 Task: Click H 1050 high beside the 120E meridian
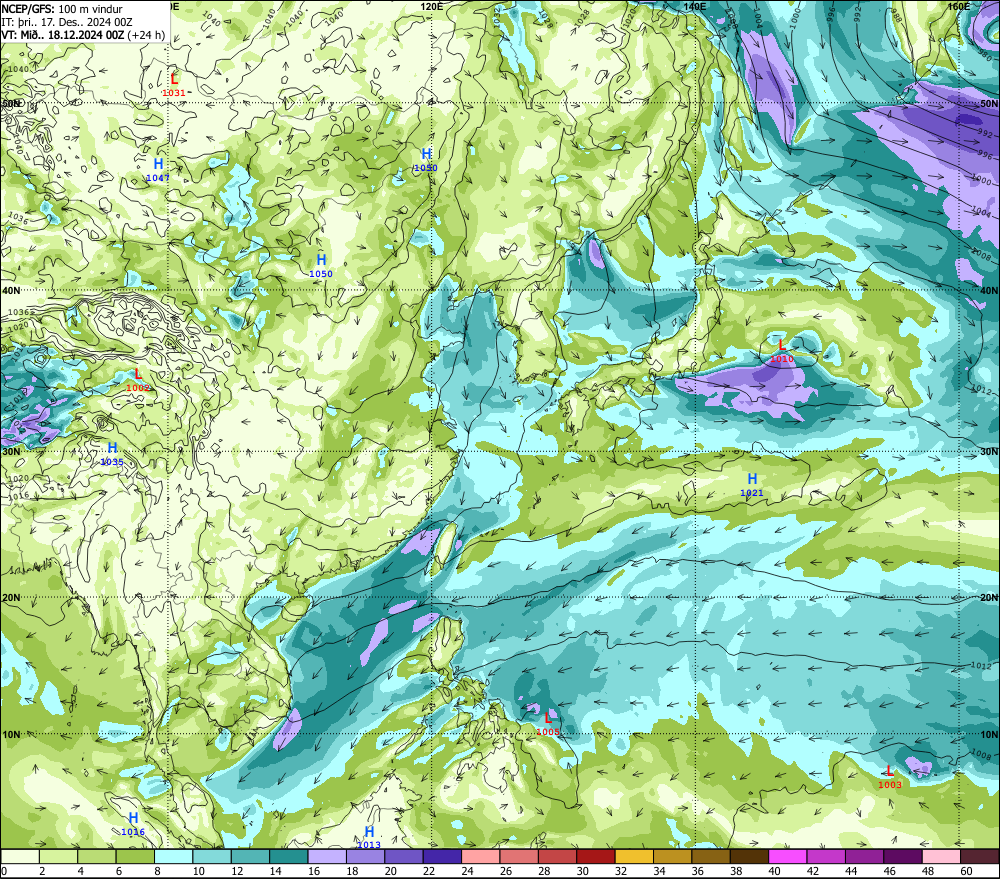tap(426, 159)
